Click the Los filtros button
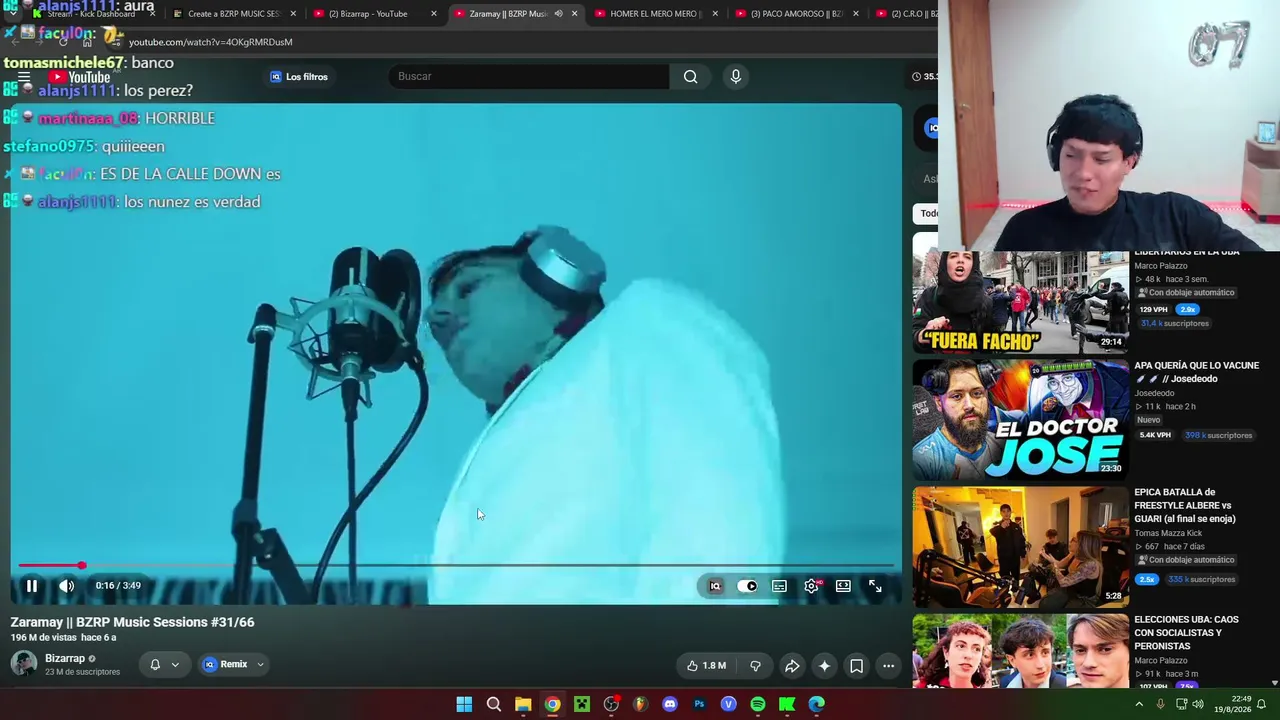1280x720 pixels. point(299,77)
